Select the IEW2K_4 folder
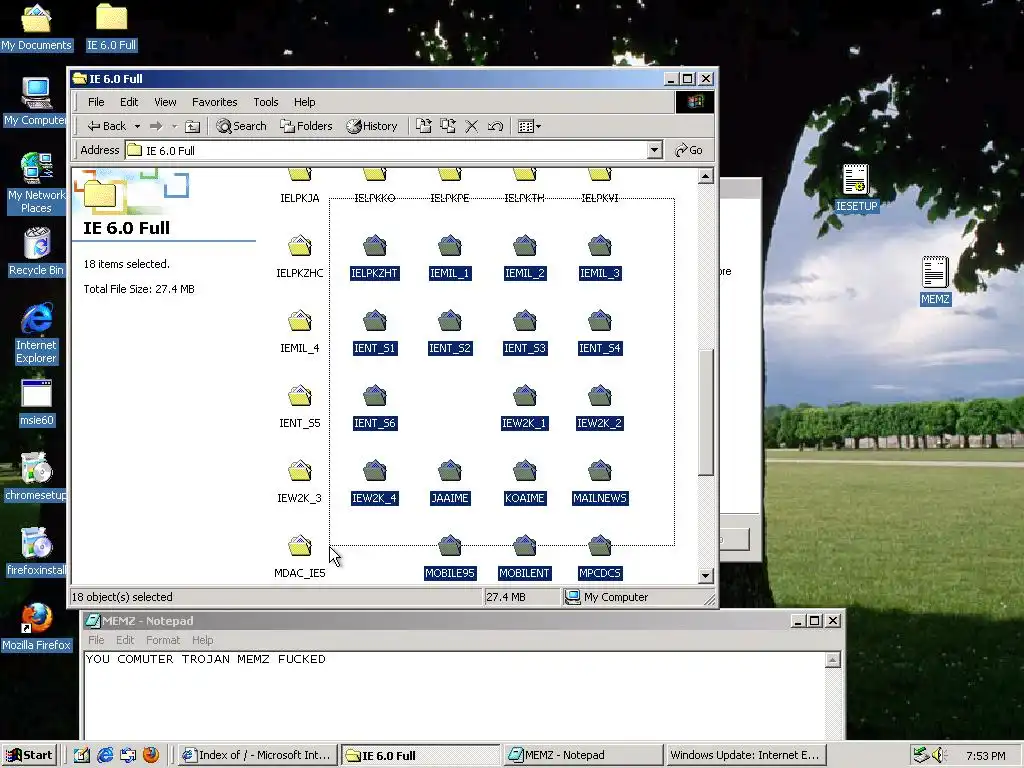Screen dimensions: 1024x768 pos(374,481)
